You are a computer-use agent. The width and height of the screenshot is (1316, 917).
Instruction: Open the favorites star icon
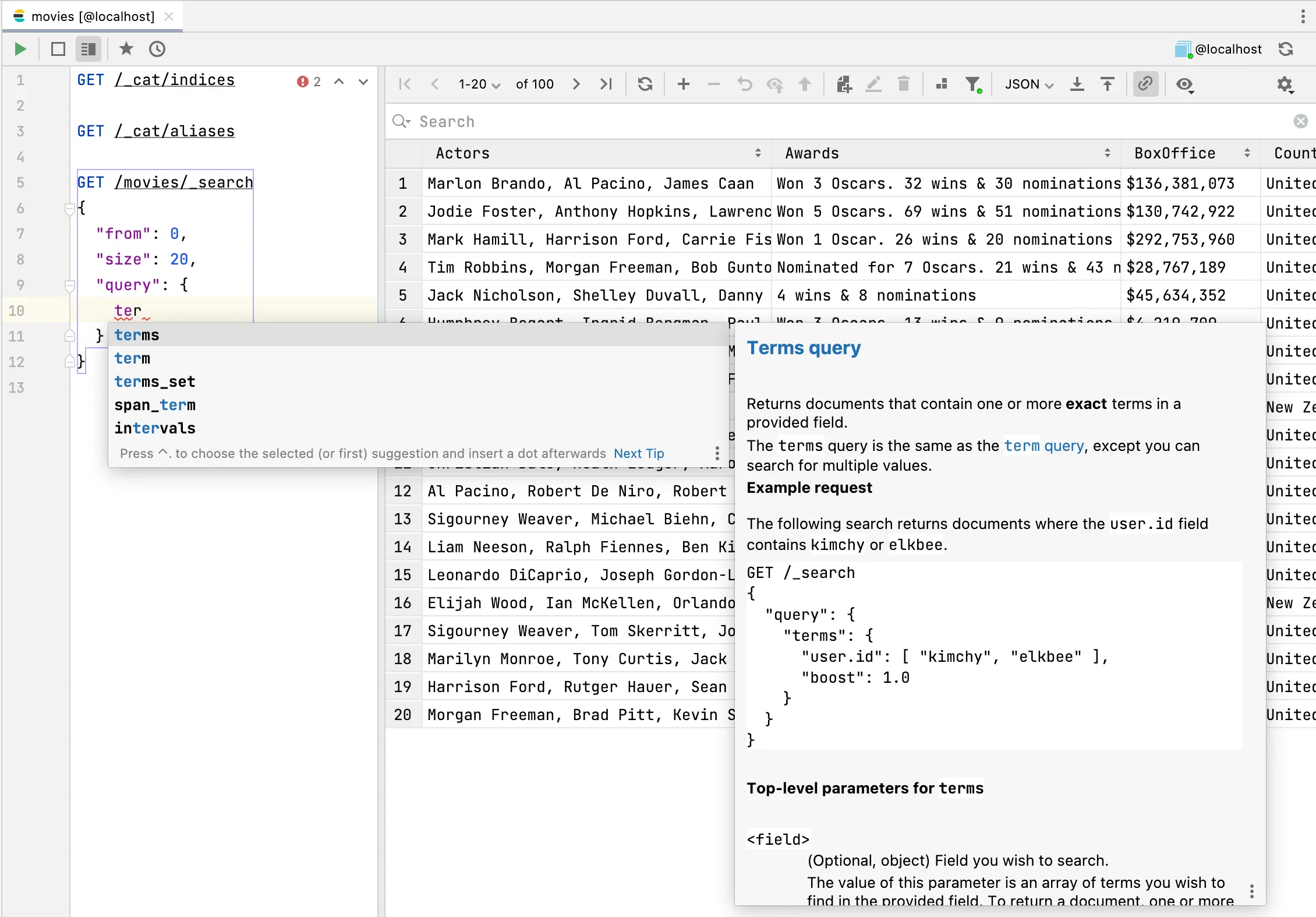tap(126, 49)
